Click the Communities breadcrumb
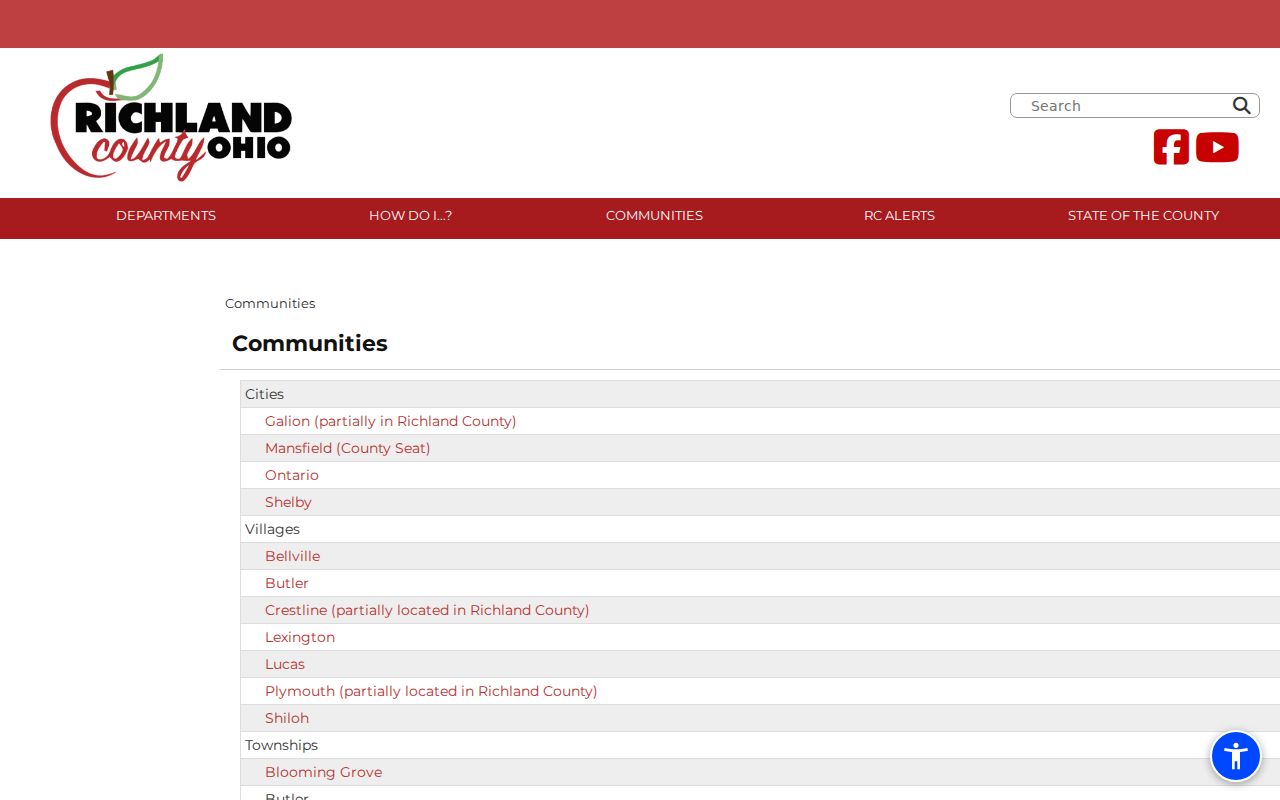 (x=270, y=303)
